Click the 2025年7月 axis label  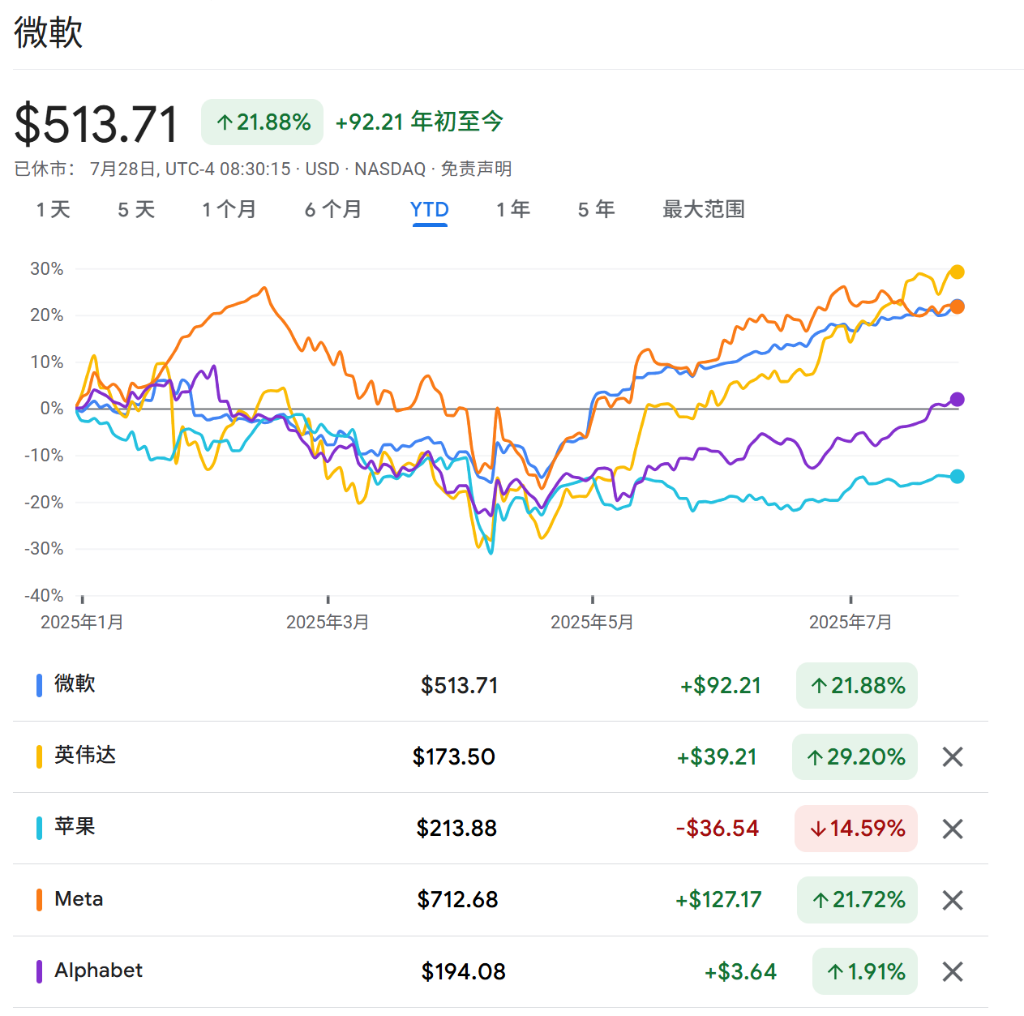tap(850, 622)
